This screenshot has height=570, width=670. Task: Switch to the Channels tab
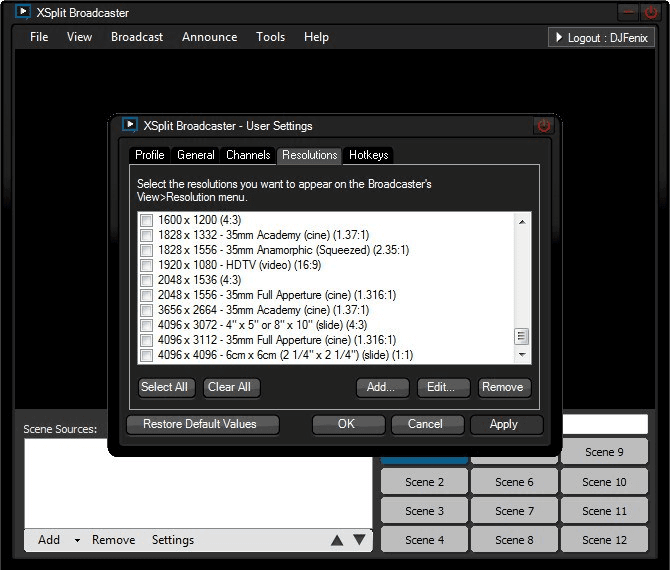pos(248,155)
